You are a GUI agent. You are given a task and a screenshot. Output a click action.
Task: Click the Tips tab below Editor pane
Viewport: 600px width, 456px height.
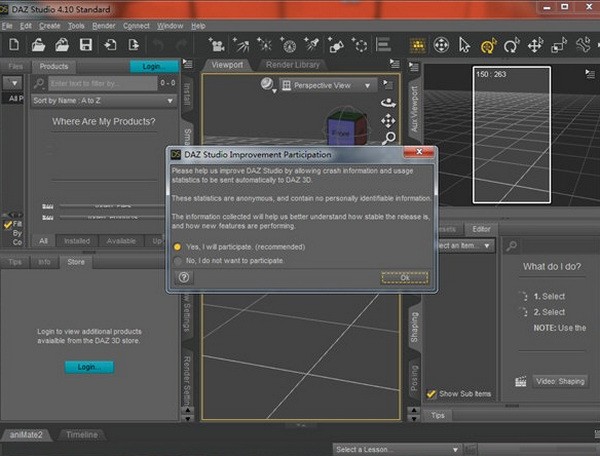pyautogui.click(x=437, y=415)
